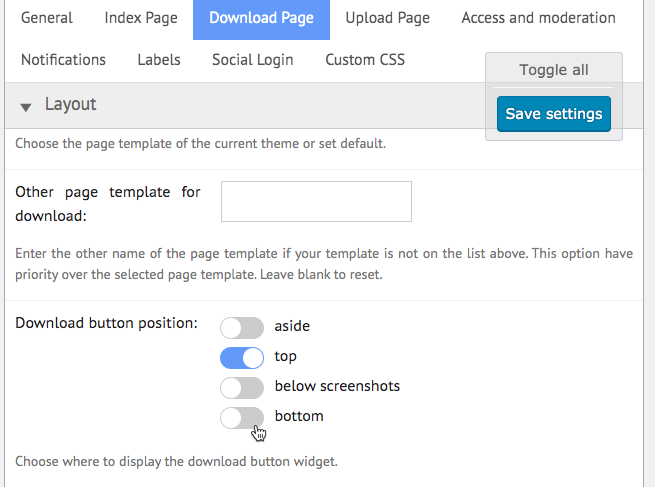View the Social Login tab
The height and width of the screenshot is (487, 655).
coord(253,60)
